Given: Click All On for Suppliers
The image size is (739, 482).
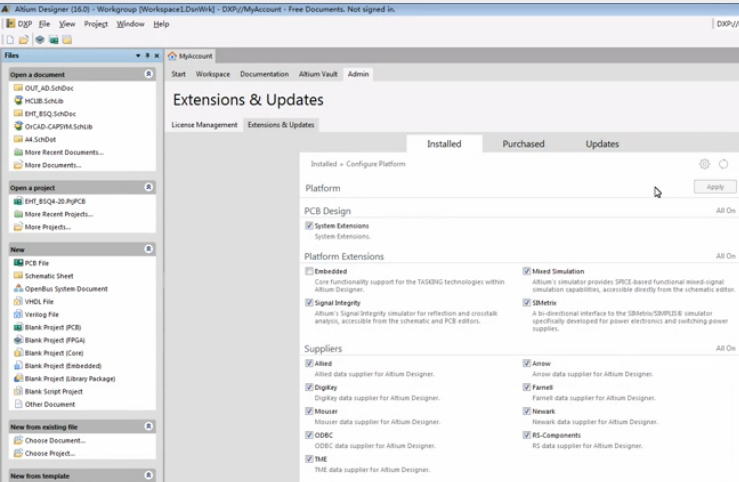Looking at the screenshot, I should 725,348.
